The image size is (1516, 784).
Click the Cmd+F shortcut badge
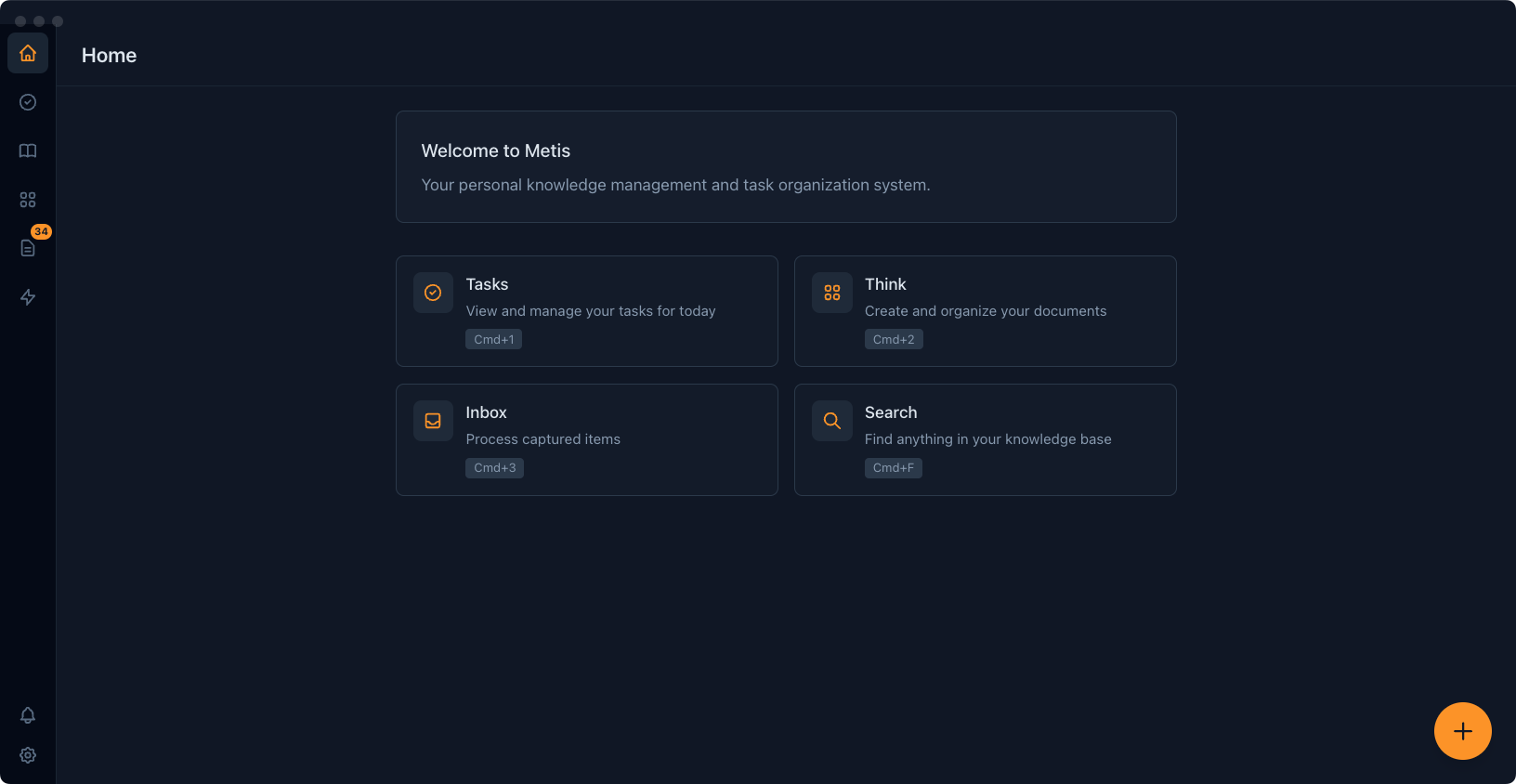(894, 467)
